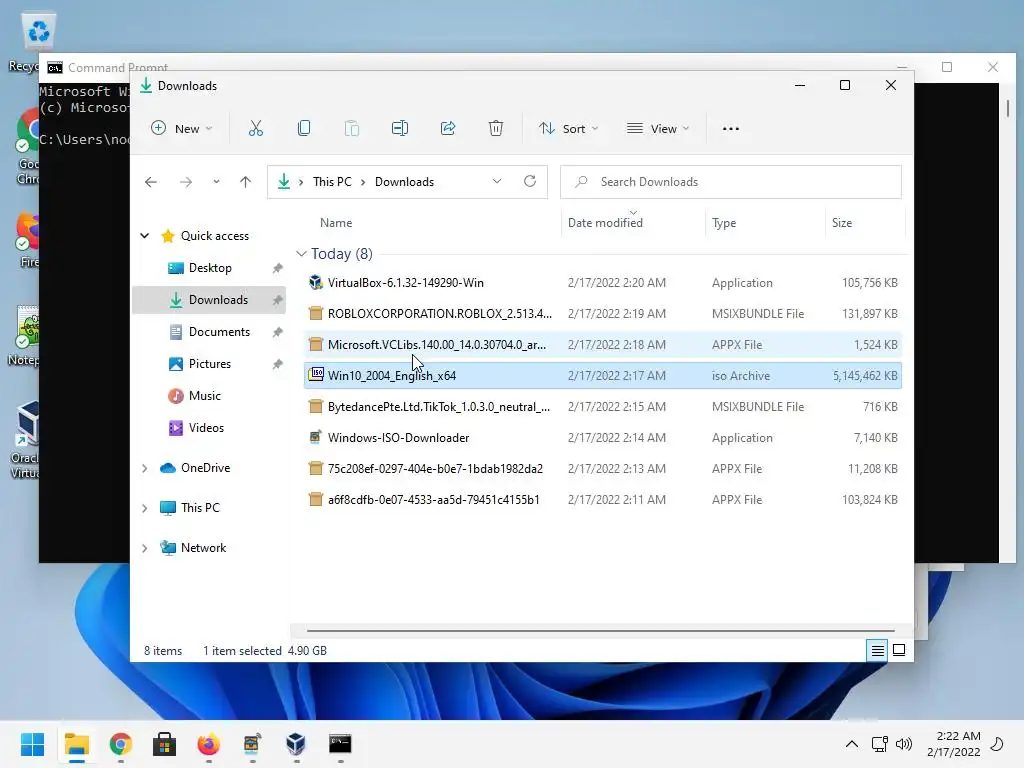Switch to large thumbnails view icon
Viewport: 1024px width, 768px height.
(x=899, y=650)
